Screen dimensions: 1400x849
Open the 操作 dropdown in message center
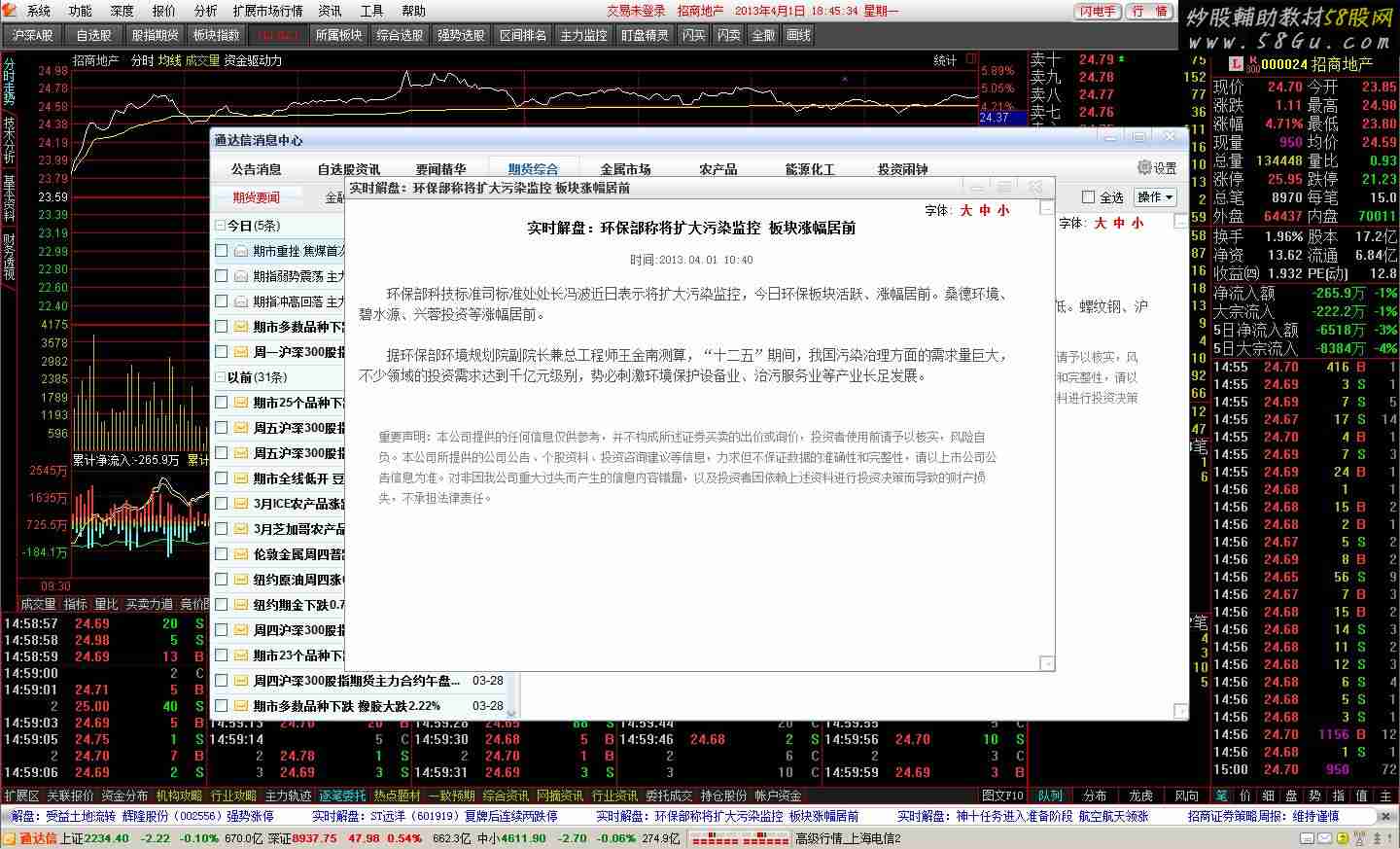[x=1155, y=197]
